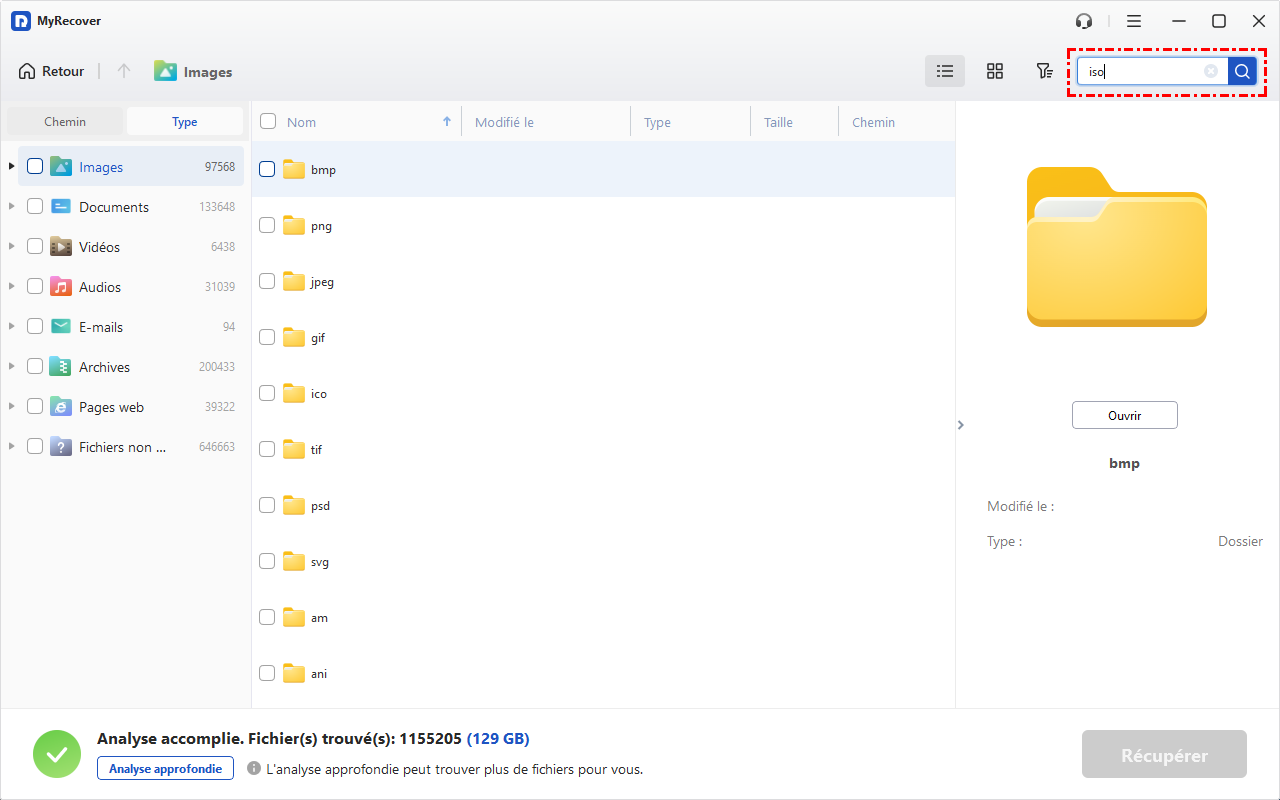The image size is (1280, 800).
Task: Expand the Archives category arrow
Action: [12, 366]
